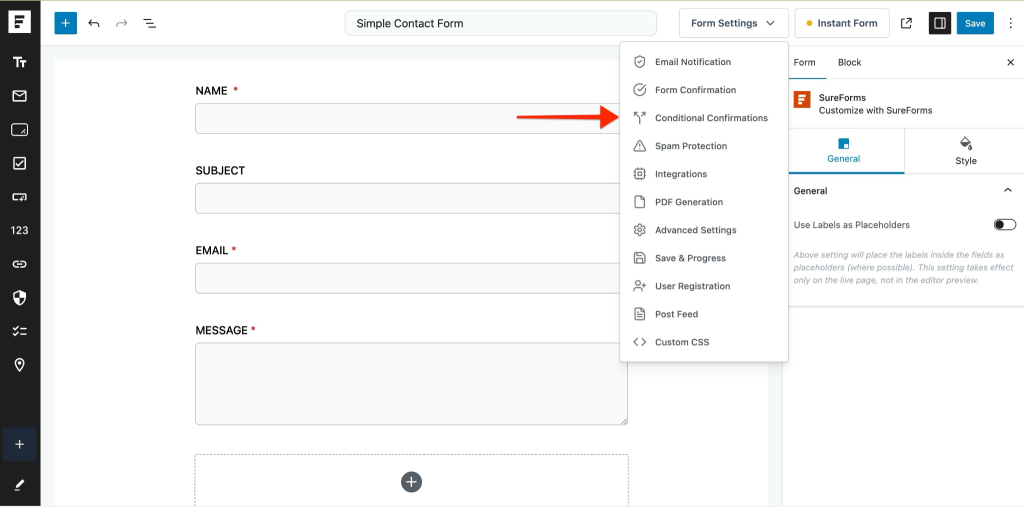Open Form Confirmation settings
The width and height of the screenshot is (1024, 512).
(703, 90)
